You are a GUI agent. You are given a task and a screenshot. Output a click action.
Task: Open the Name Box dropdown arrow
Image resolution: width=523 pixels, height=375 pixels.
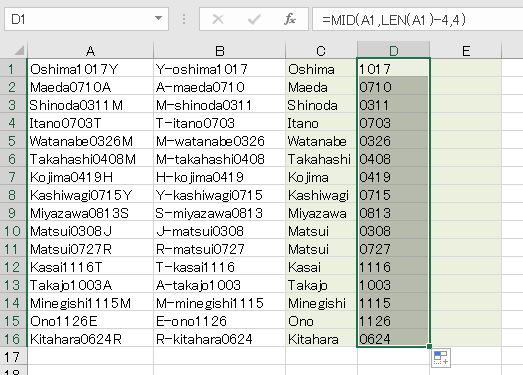tap(158, 19)
